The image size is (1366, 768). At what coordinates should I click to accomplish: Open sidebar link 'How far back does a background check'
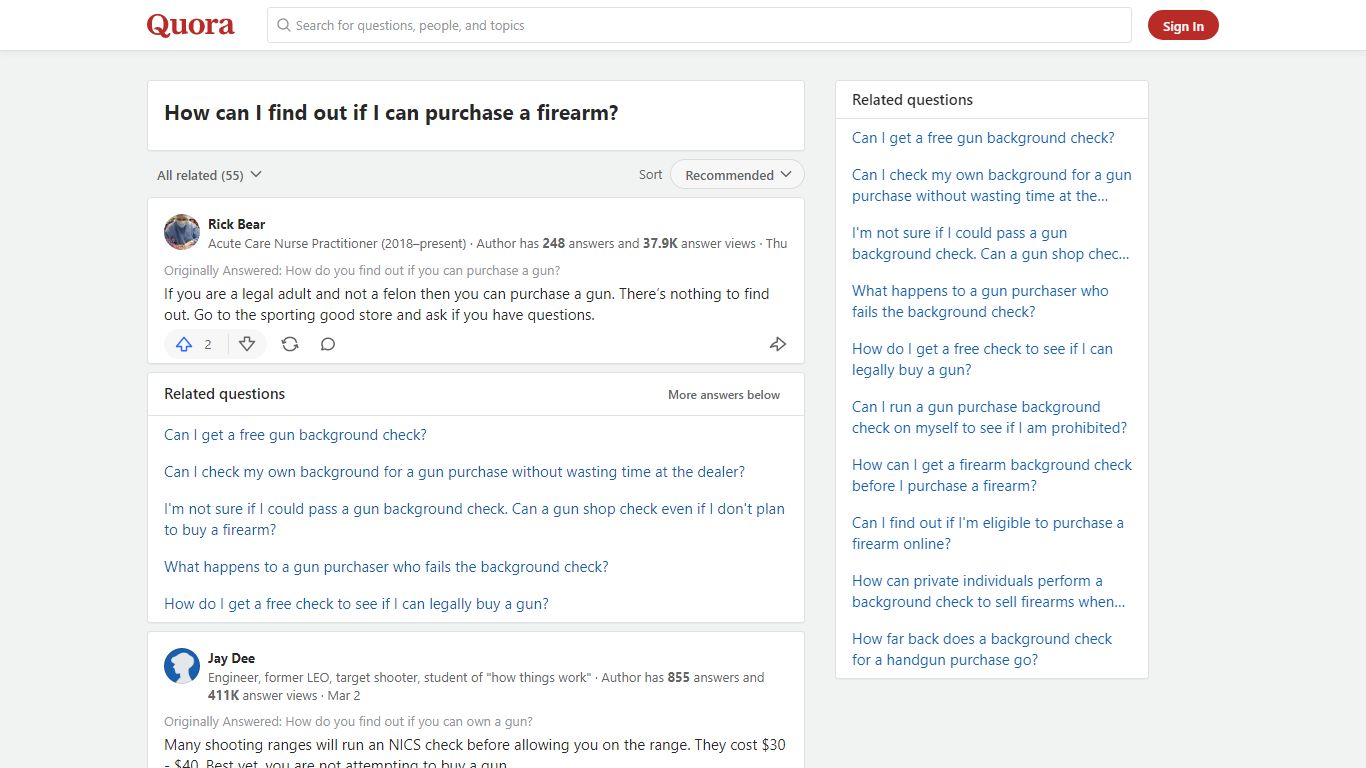[x=982, y=649]
